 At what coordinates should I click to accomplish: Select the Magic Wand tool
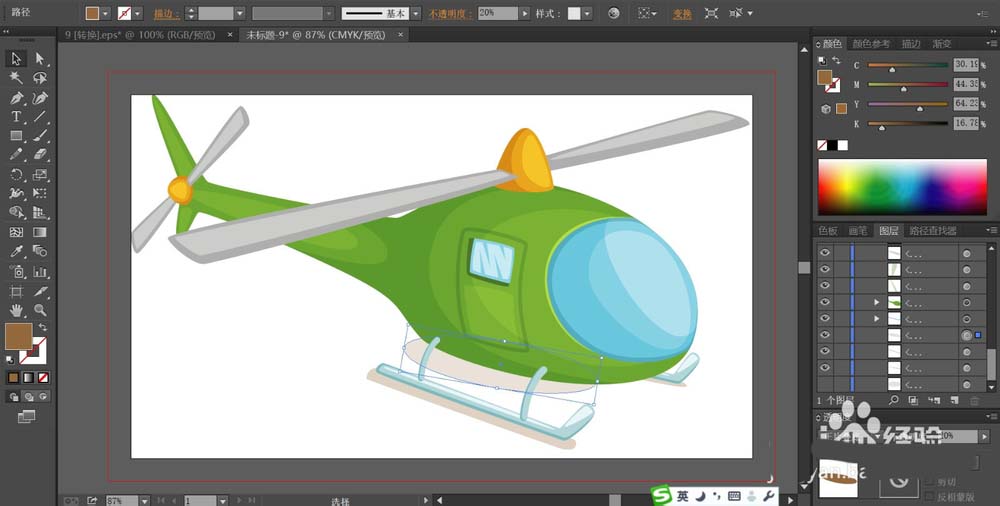[x=16, y=78]
